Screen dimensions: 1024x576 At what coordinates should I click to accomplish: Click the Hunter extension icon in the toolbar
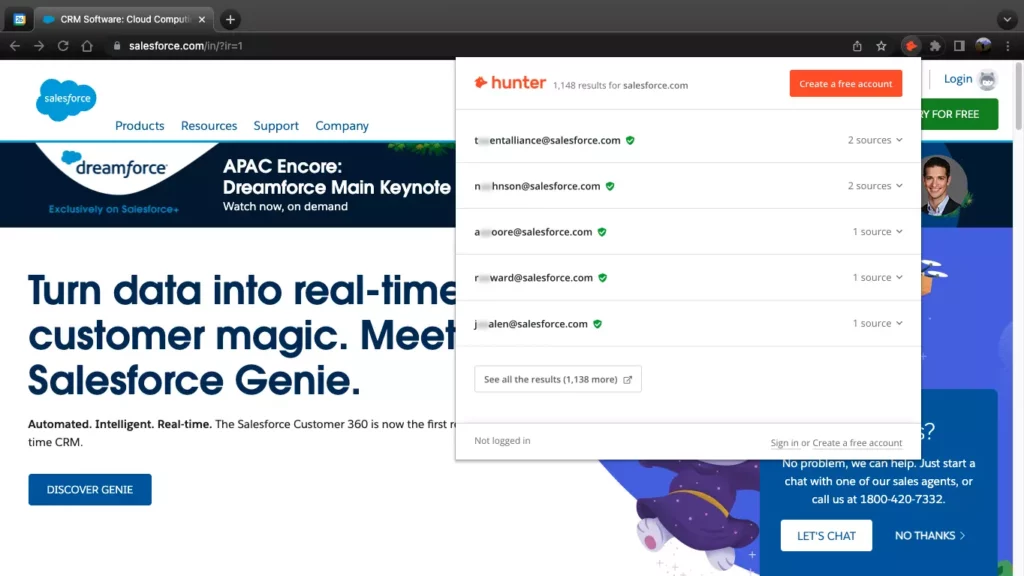(911, 45)
